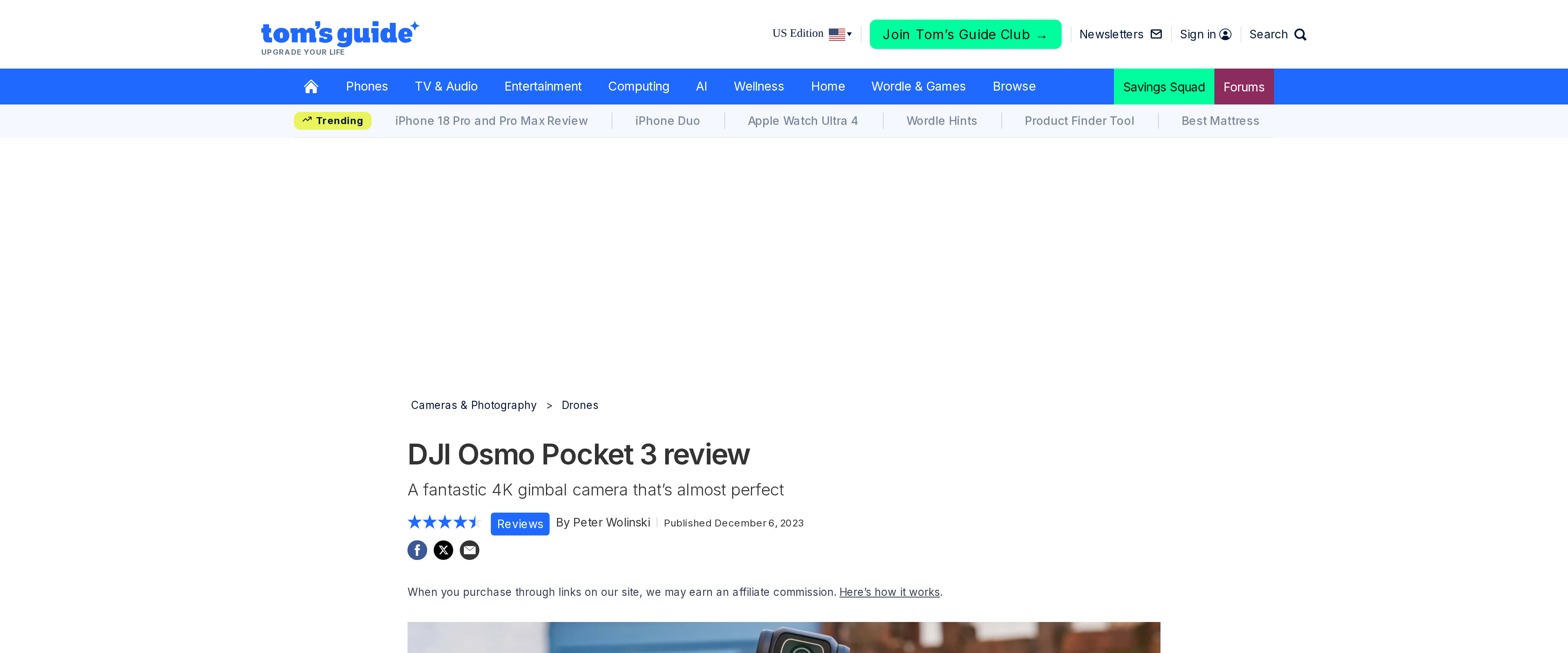The height and width of the screenshot is (653, 1568).
Task: Open the TV & Audio menu
Action: pos(446,87)
